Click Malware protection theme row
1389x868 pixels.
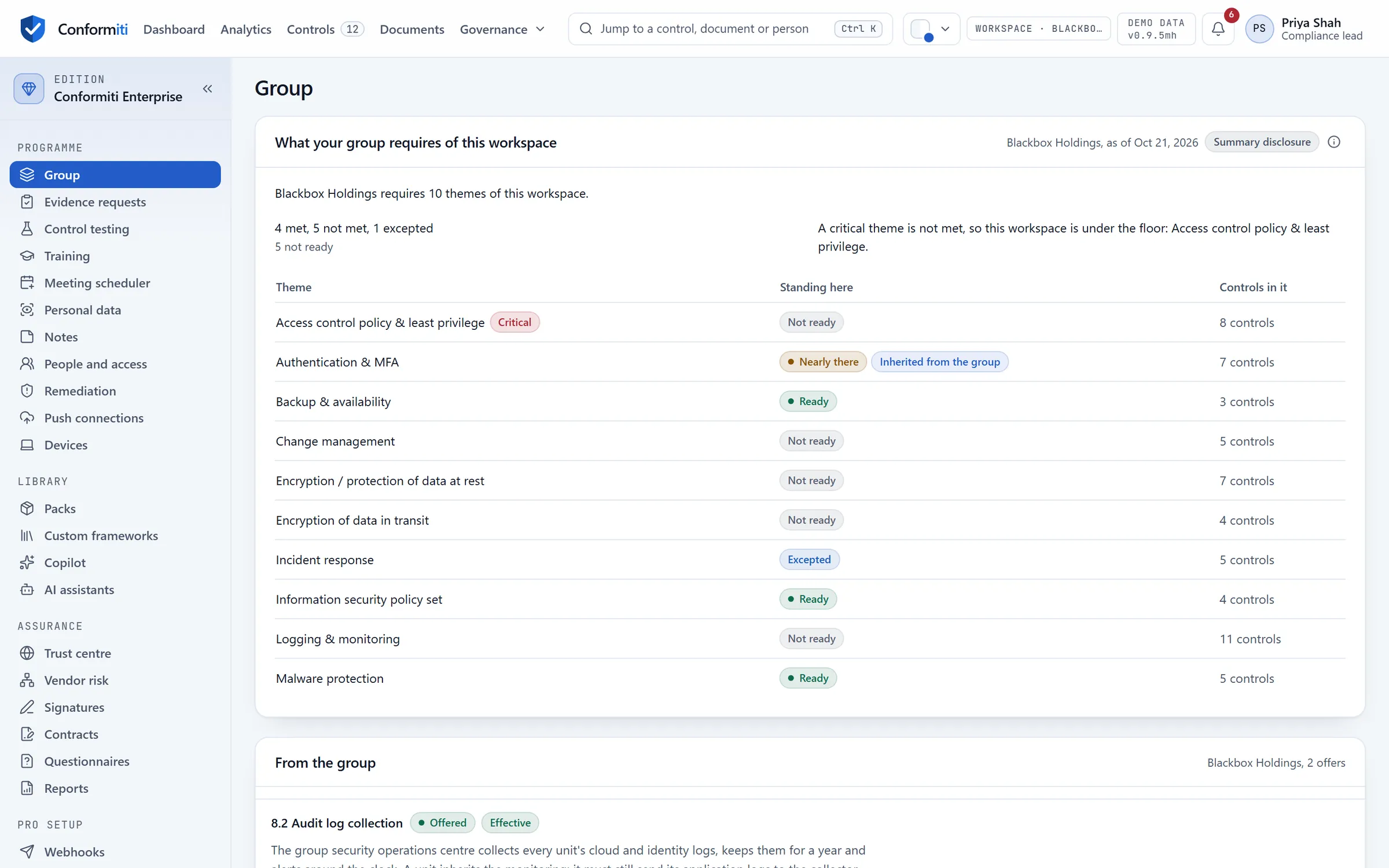pyautogui.click(x=810, y=678)
